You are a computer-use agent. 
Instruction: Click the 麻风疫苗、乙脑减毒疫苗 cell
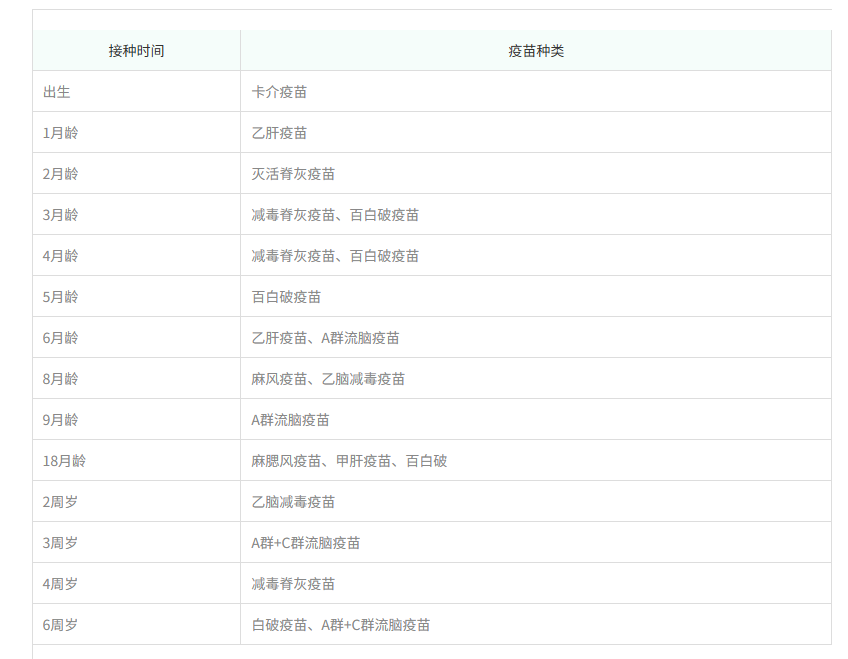[535, 379]
